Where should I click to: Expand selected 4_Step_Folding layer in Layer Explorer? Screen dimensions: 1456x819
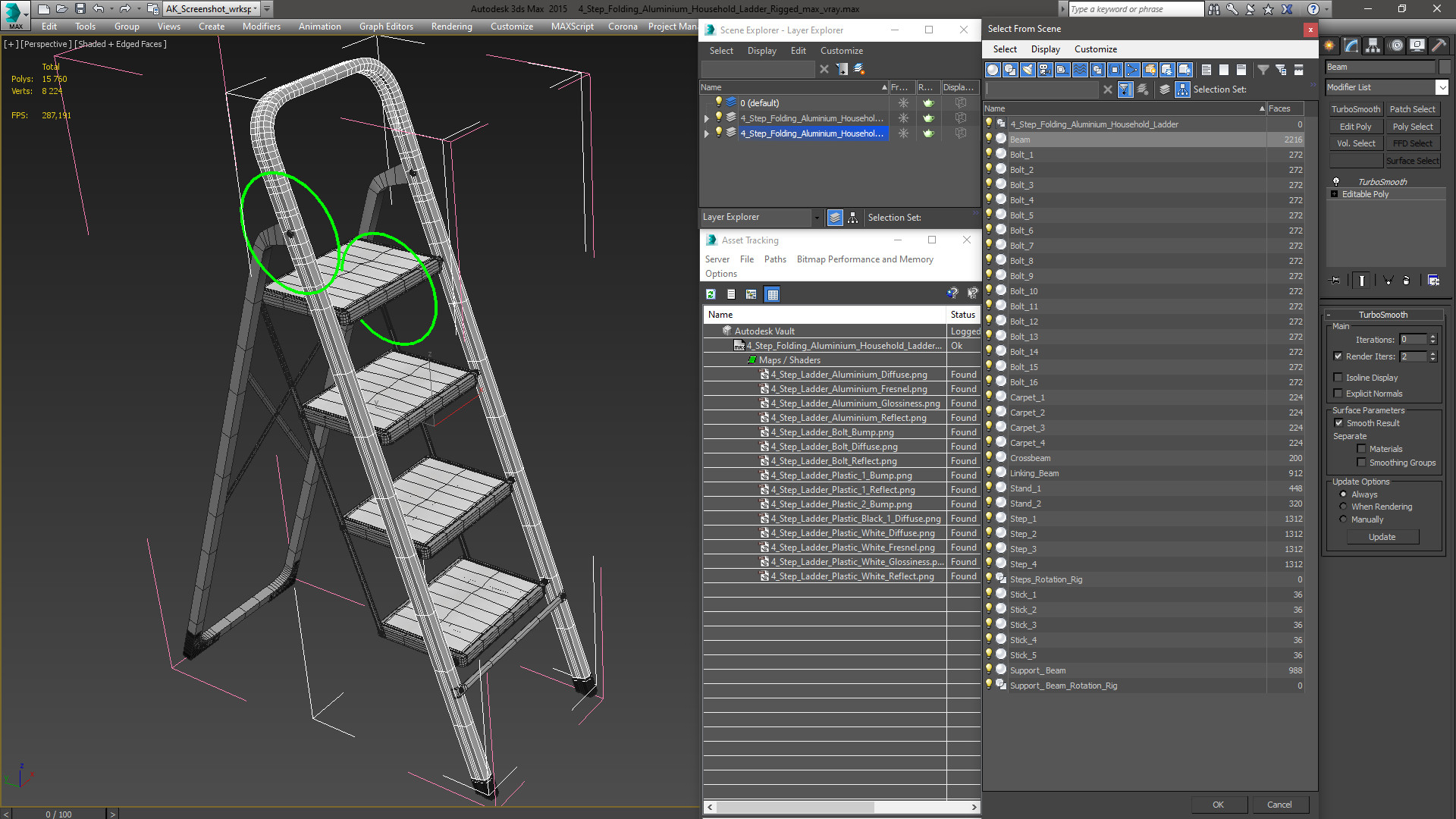(x=706, y=133)
